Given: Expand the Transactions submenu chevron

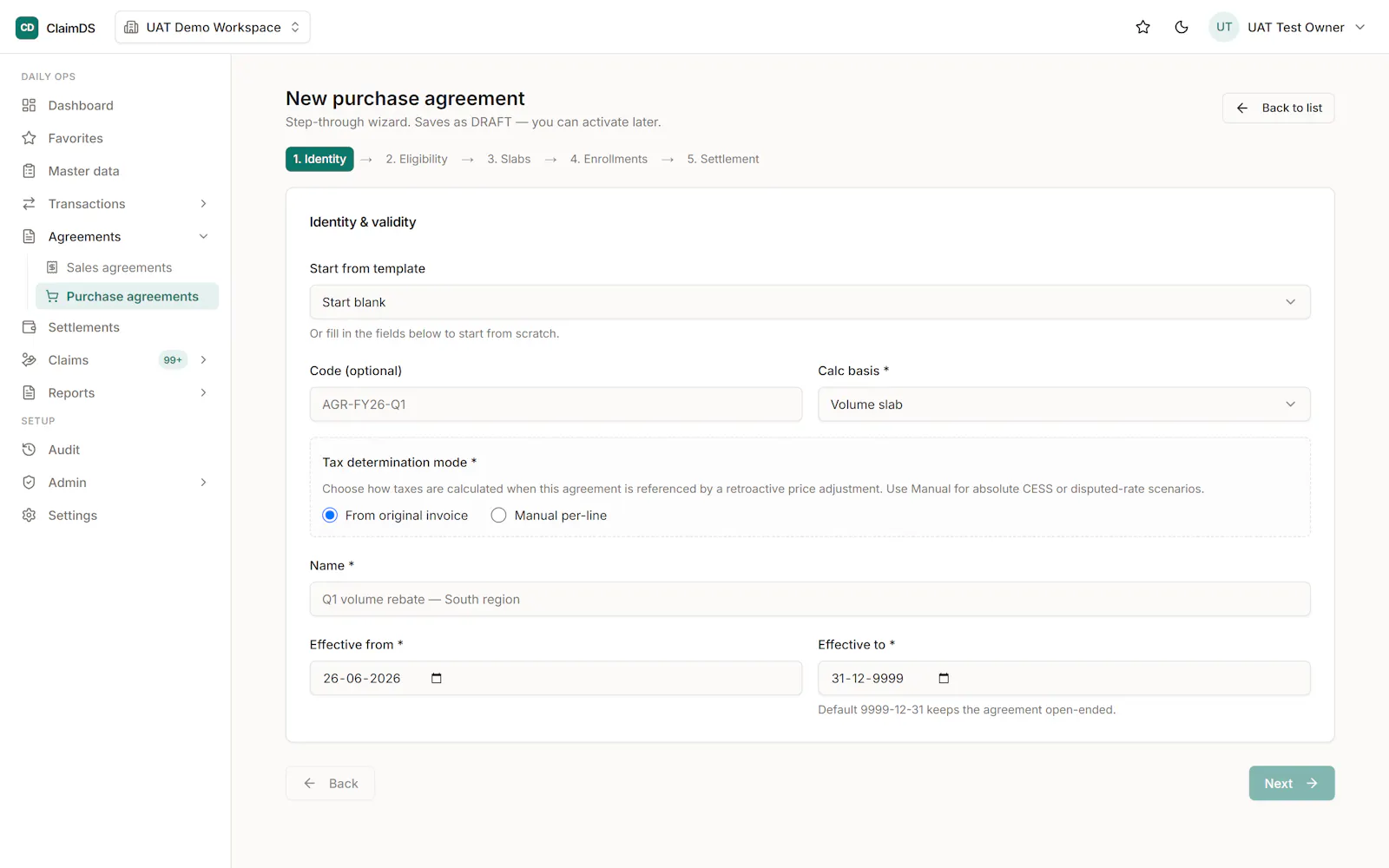Looking at the screenshot, I should (x=203, y=204).
